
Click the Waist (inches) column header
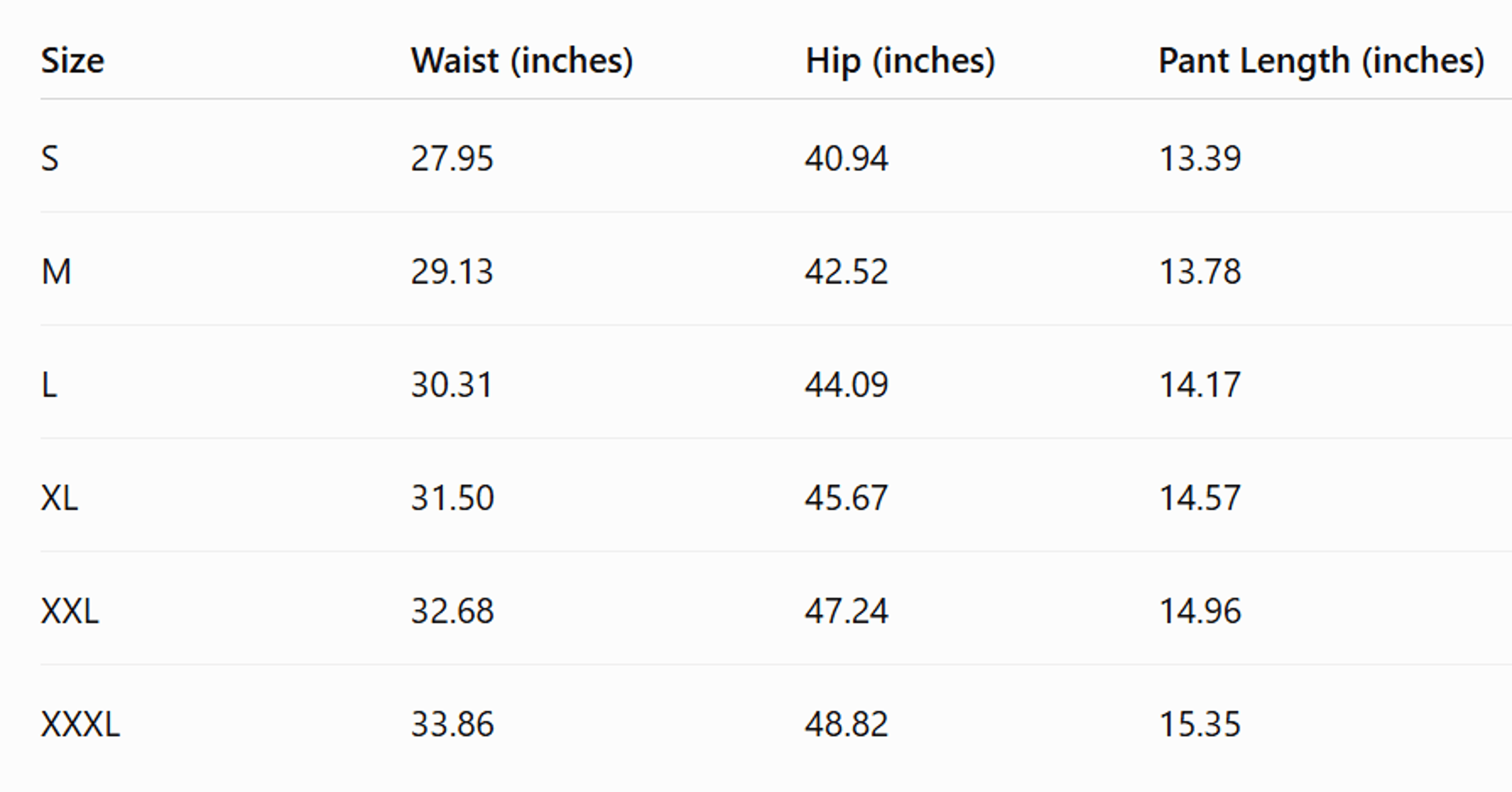(x=522, y=61)
